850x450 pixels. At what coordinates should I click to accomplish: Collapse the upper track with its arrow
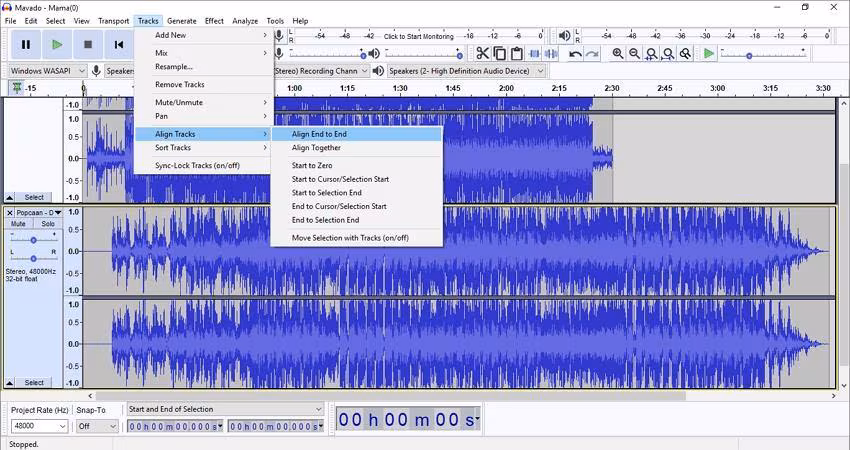coord(10,197)
